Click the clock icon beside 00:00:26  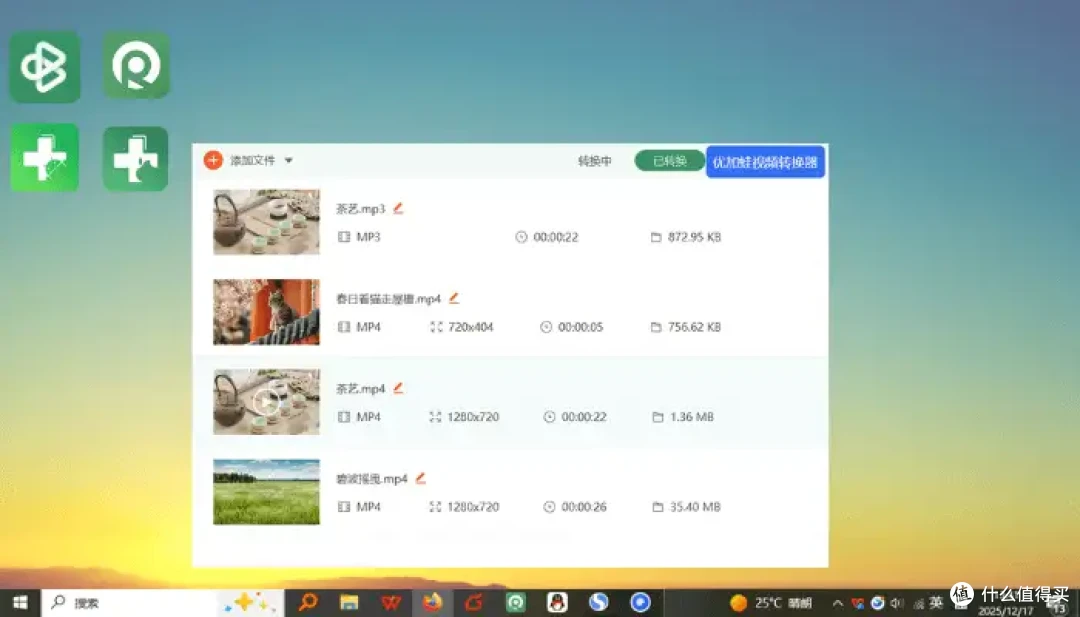[550, 507]
